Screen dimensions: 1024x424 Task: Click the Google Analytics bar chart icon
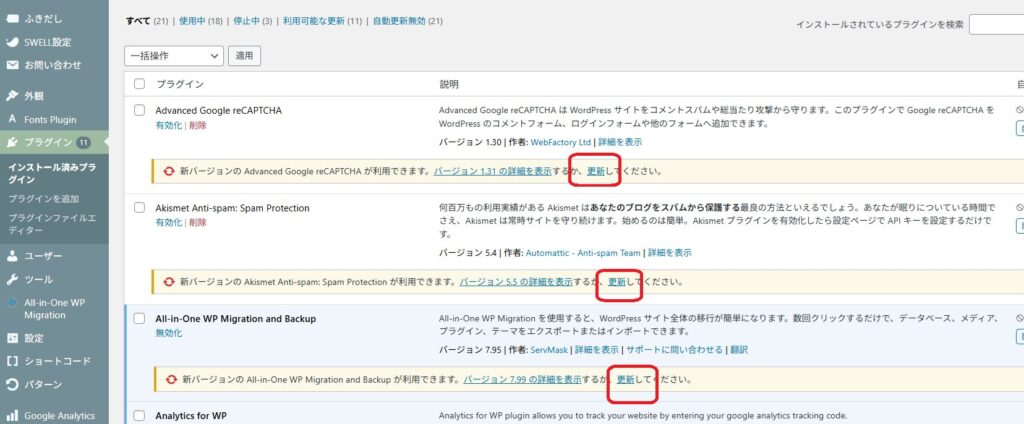[13, 415]
